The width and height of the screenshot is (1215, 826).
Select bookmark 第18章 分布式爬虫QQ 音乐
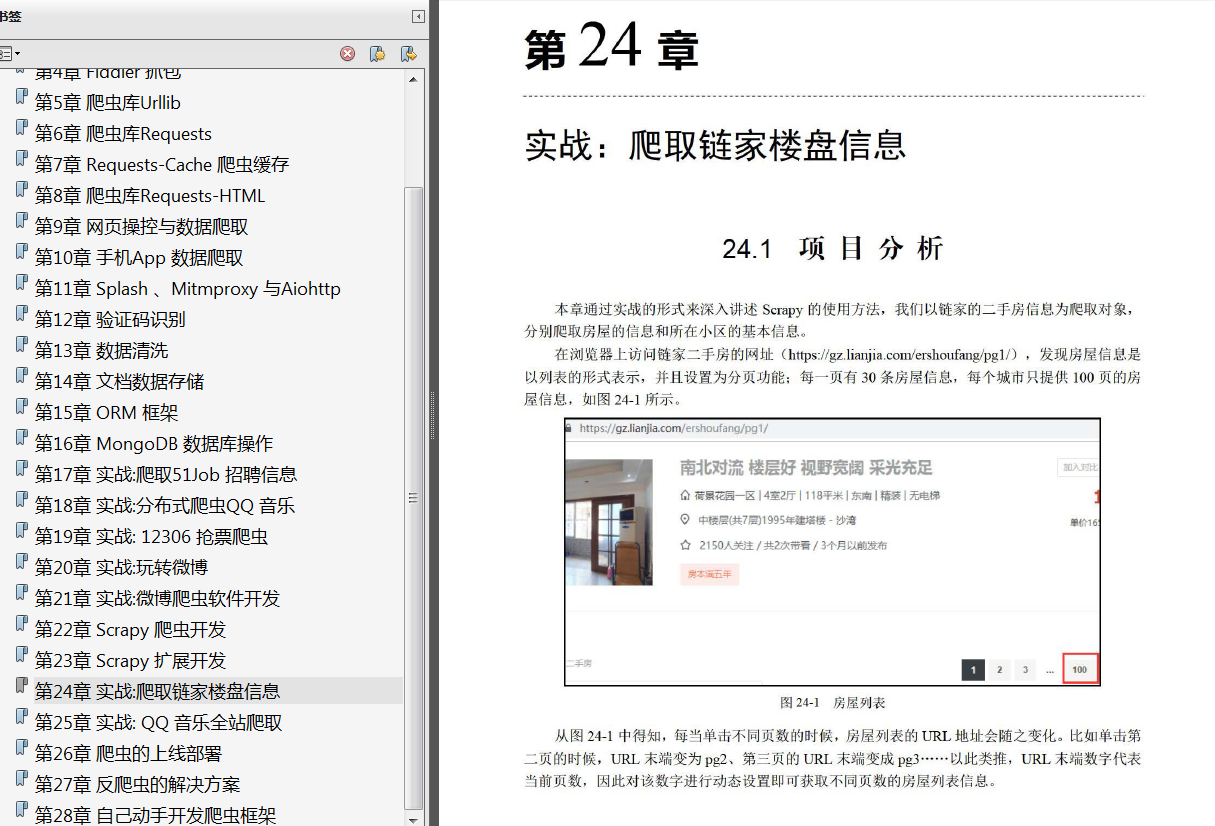(x=165, y=506)
